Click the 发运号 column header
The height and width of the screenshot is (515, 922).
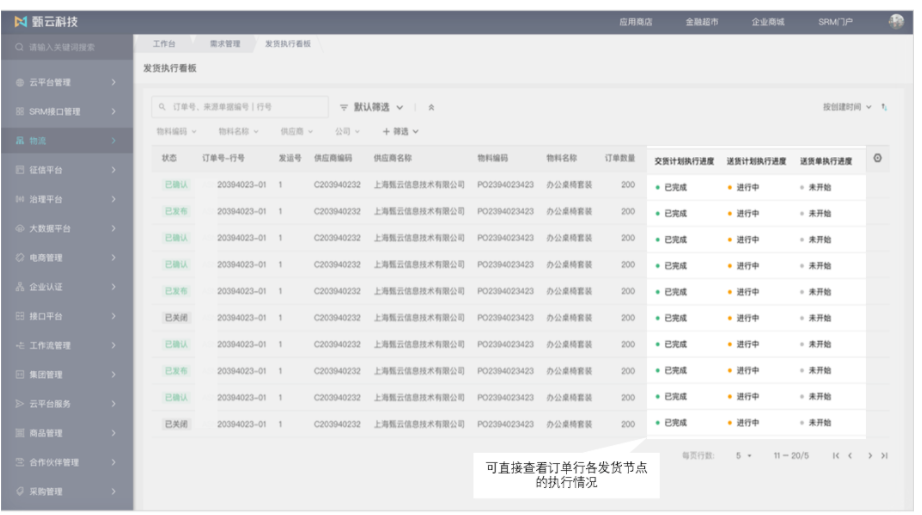(290, 158)
